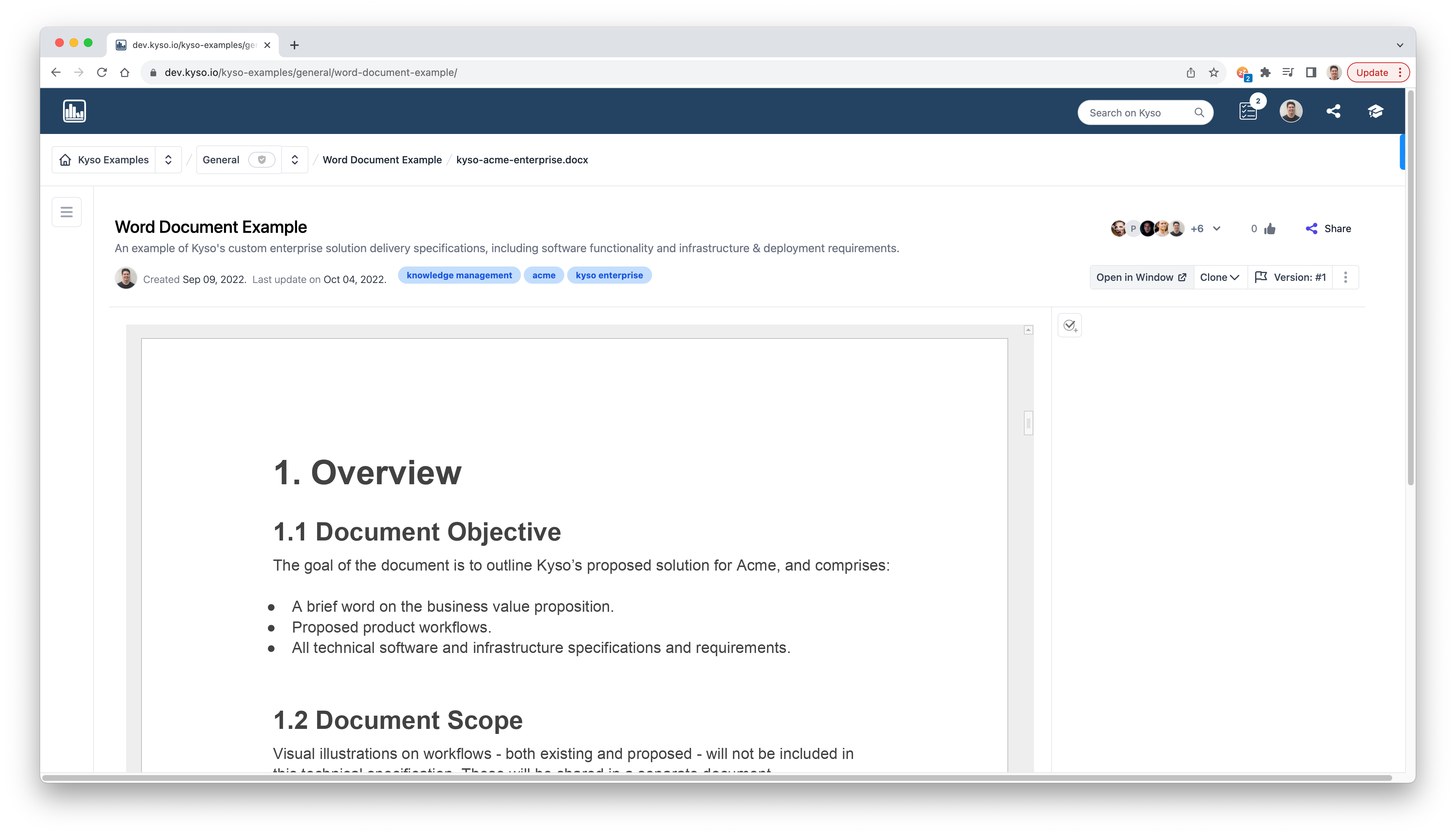Toggle the hamburger sidebar menu
This screenshot has width=1456, height=836.
click(67, 212)
